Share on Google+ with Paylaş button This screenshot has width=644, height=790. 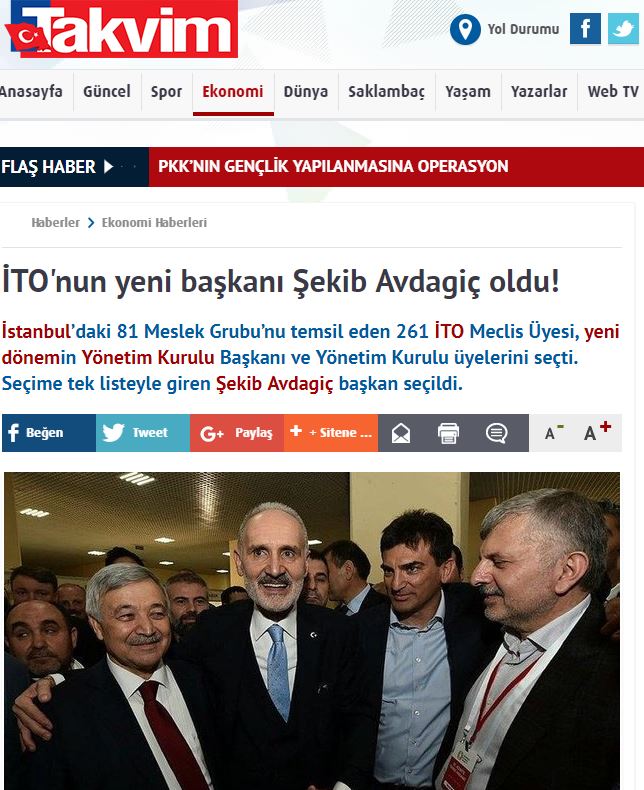pyautogui.click(x=237, y=433)
